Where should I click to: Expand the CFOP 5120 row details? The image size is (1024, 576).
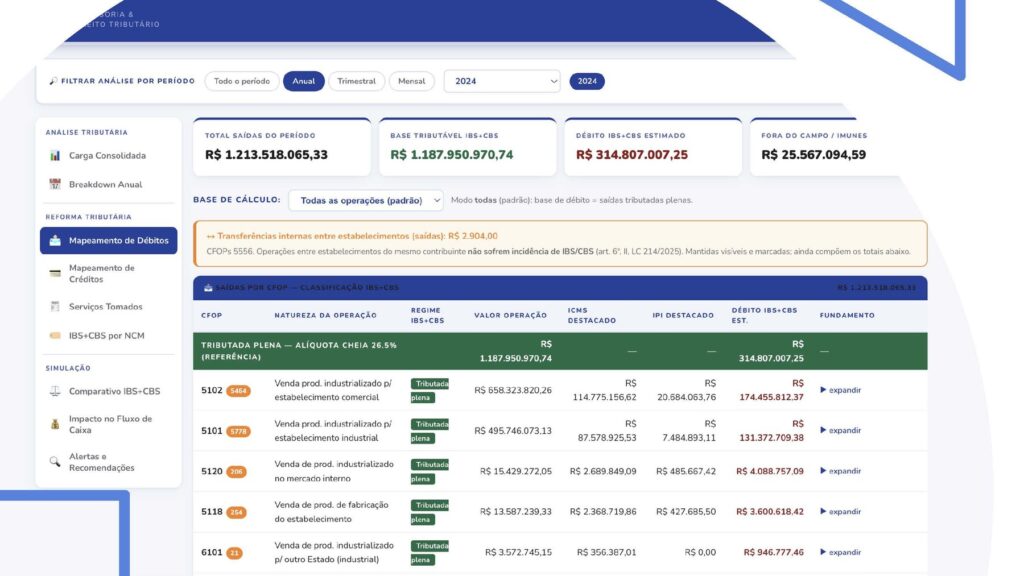coord(840,471)
